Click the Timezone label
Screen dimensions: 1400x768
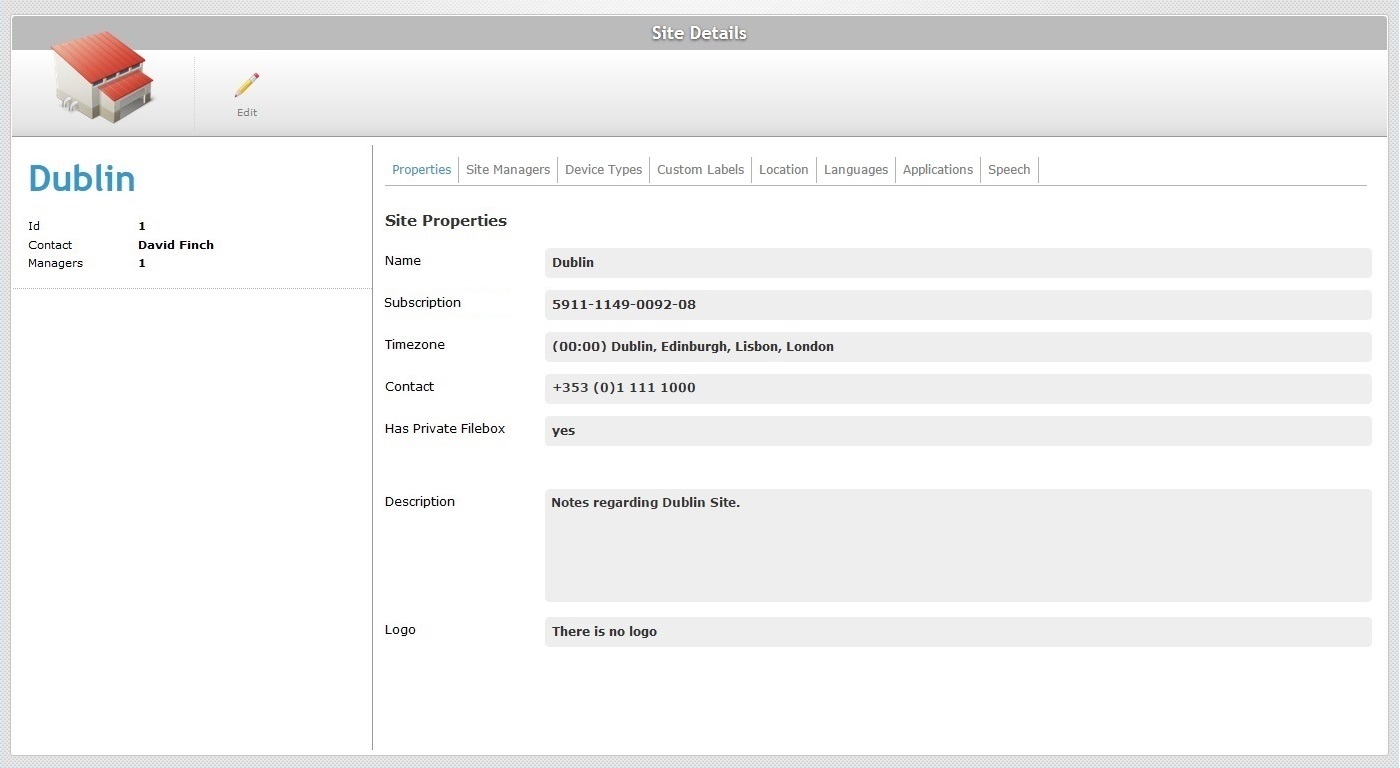[415, 345]
